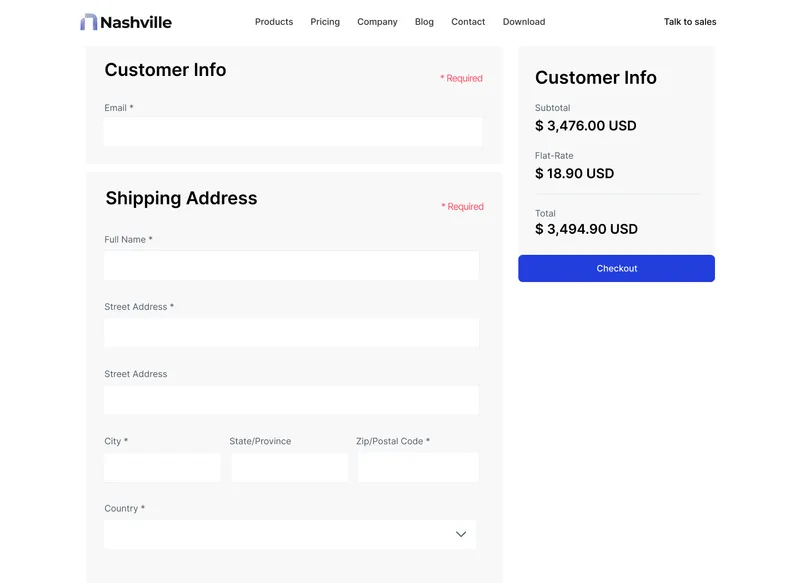Screen dimensions: 800x583
Task: Click the Customer Info heading
Action: point(165,70)
